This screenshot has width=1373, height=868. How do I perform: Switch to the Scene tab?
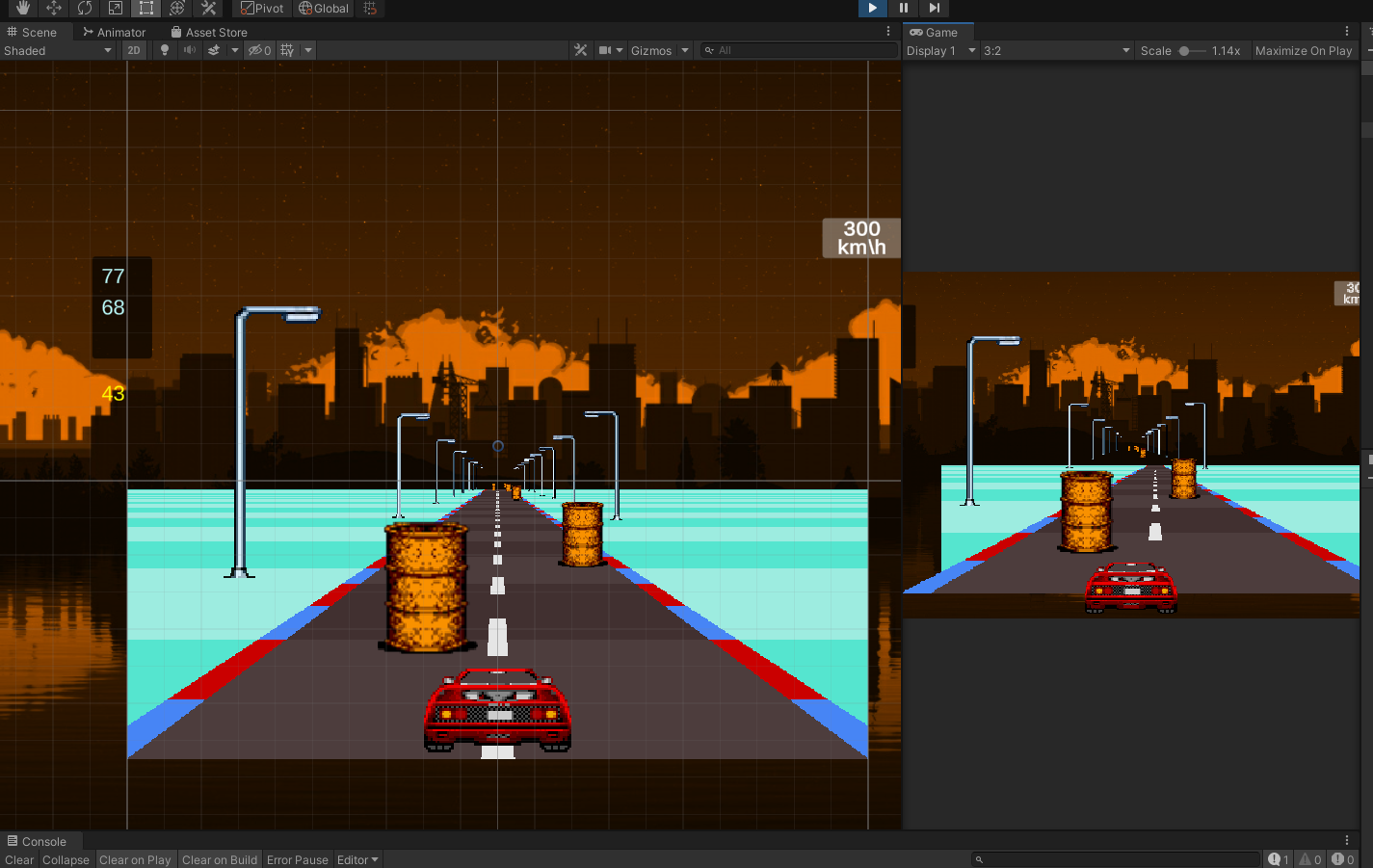(32, 32)
